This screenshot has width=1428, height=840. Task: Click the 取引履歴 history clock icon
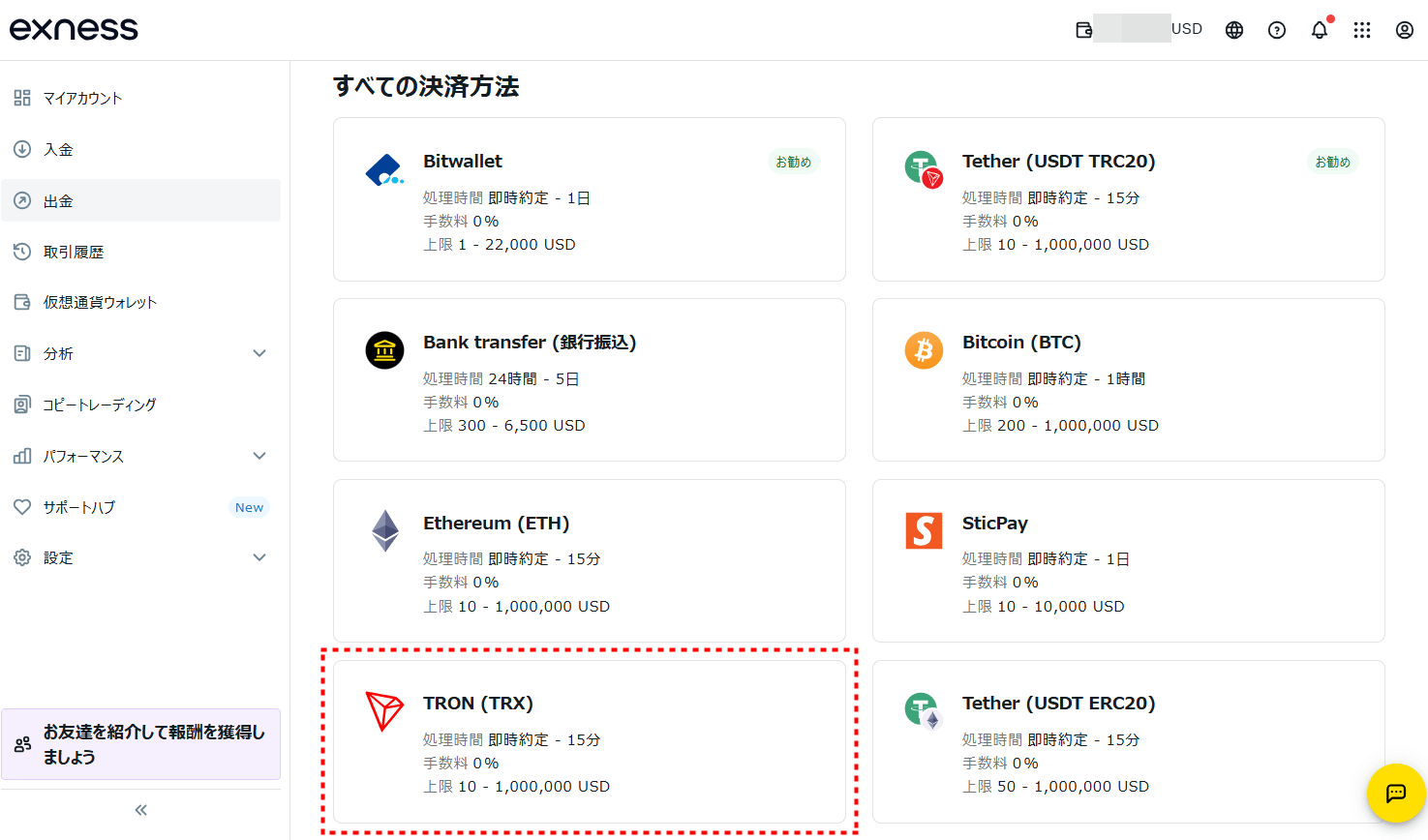[22, 252]
